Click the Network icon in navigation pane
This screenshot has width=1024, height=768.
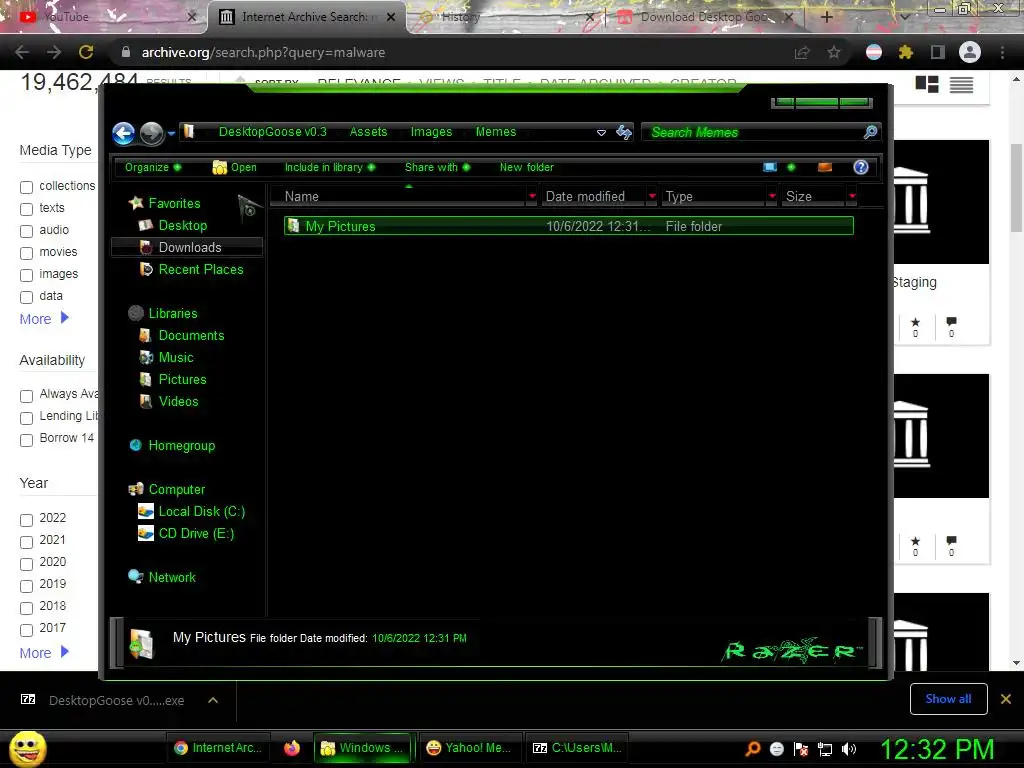tap(136, 577)
